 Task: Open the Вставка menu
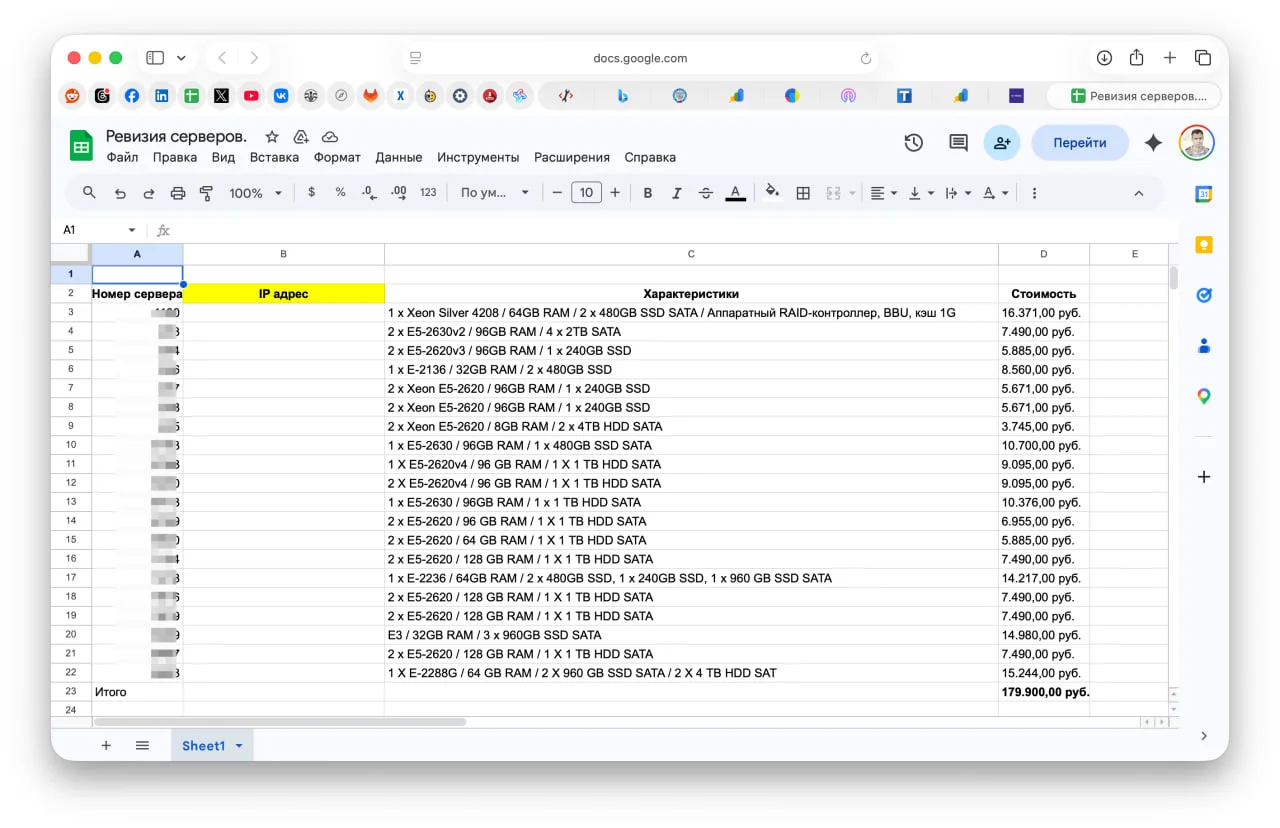tap(274, 157)
